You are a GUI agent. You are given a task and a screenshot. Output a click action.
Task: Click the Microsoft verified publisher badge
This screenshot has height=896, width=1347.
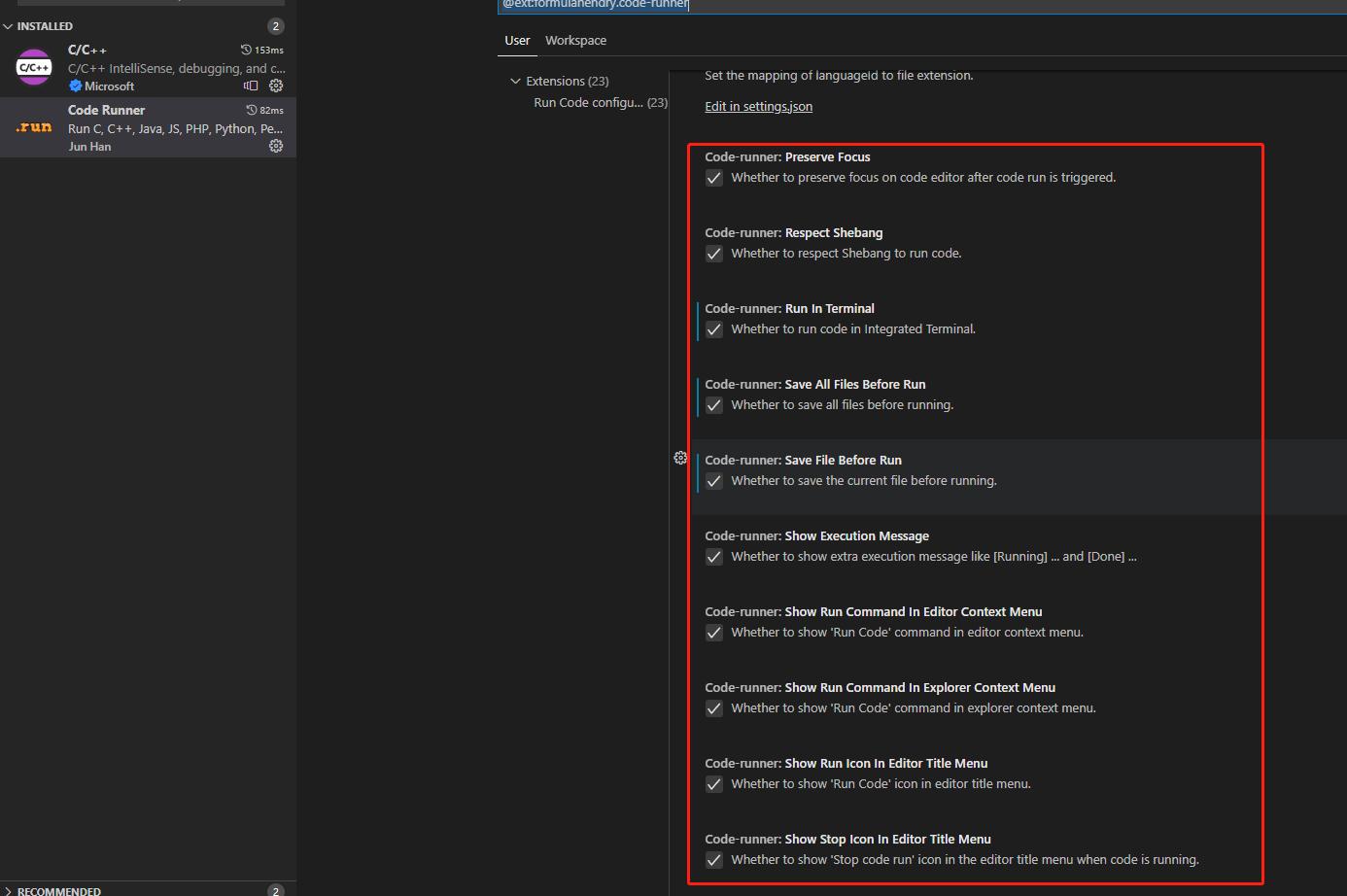tap(76, 86)
